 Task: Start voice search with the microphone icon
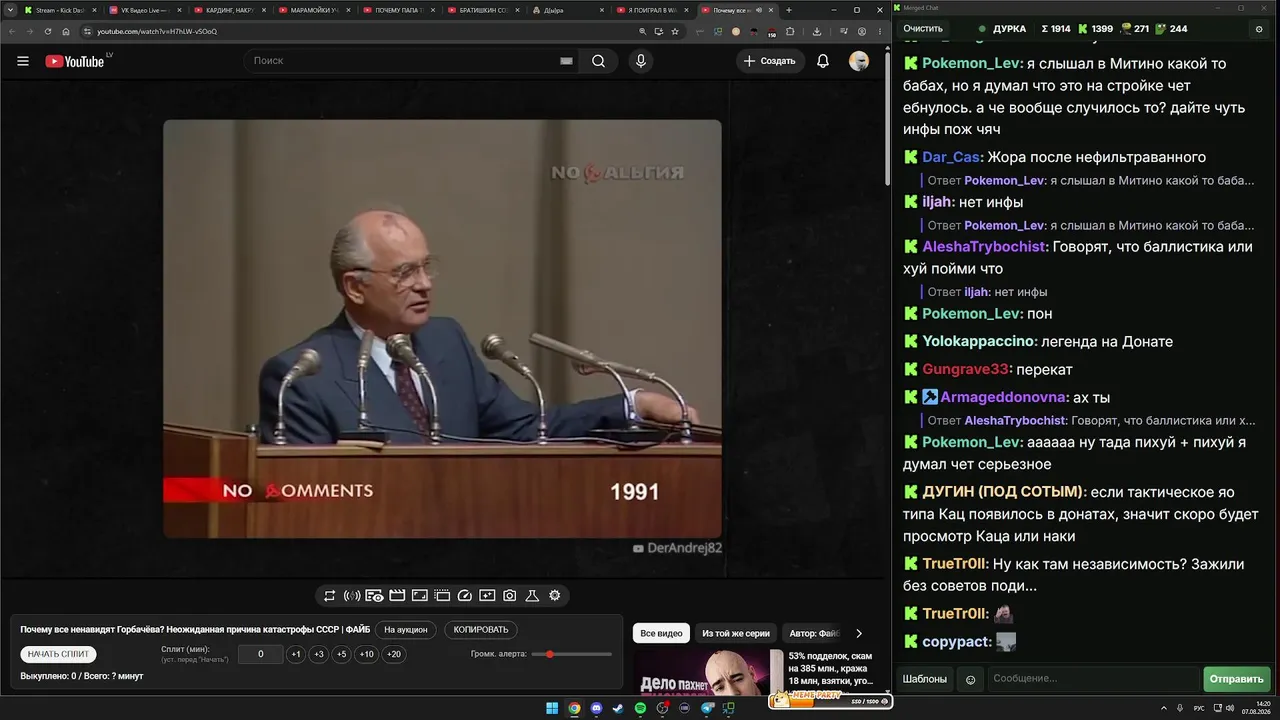click(641, 61)
